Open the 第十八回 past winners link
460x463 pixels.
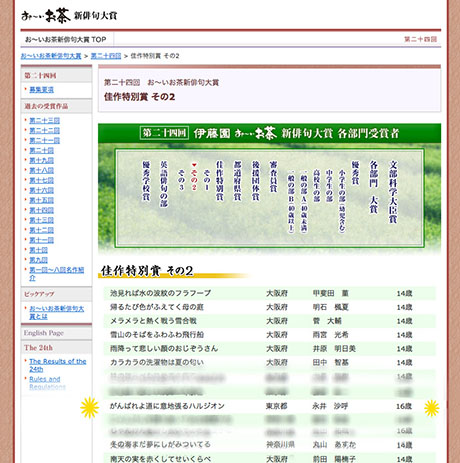(x=42, y=170)
